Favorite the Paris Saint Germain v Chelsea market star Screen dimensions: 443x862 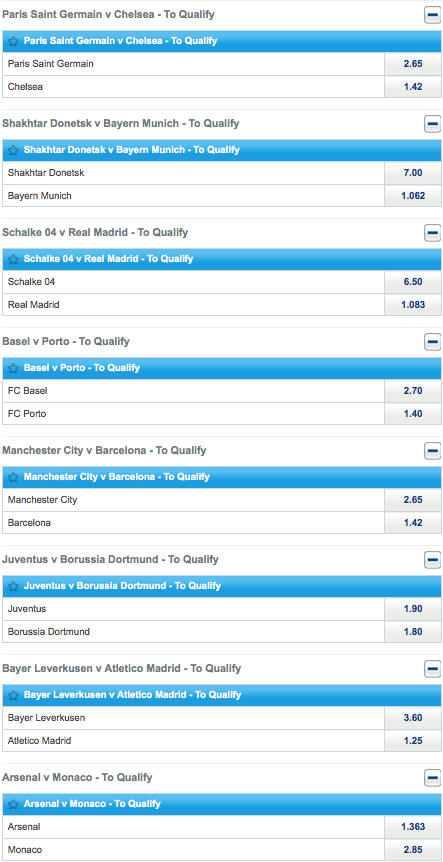14,41
